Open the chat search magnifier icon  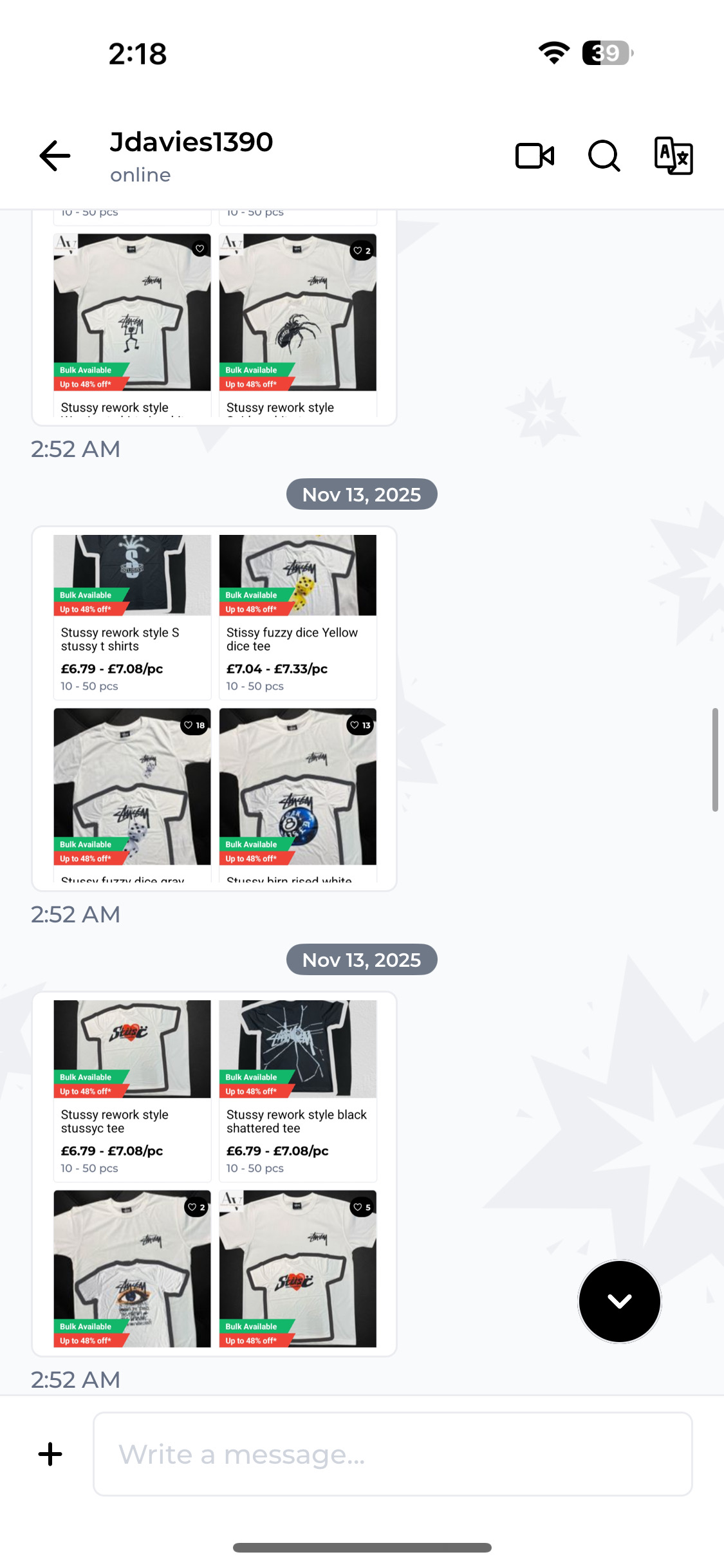point(604,156)
